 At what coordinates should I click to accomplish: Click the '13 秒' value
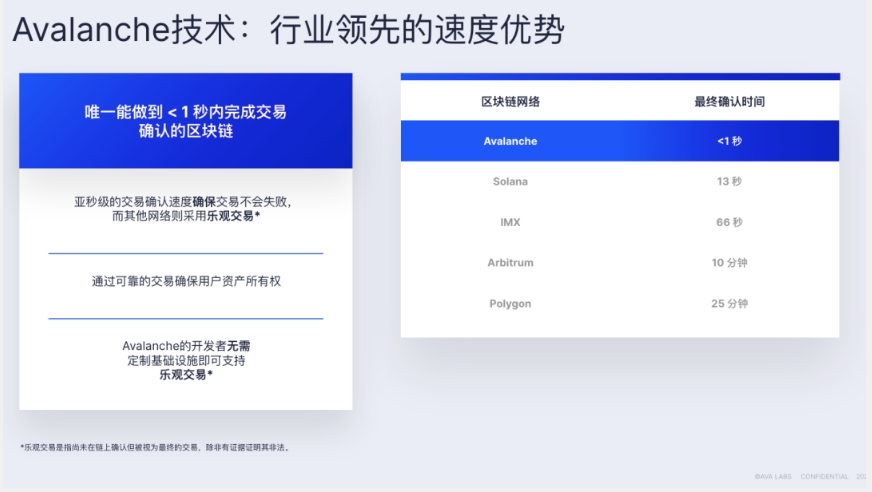(x=729, y=182)
